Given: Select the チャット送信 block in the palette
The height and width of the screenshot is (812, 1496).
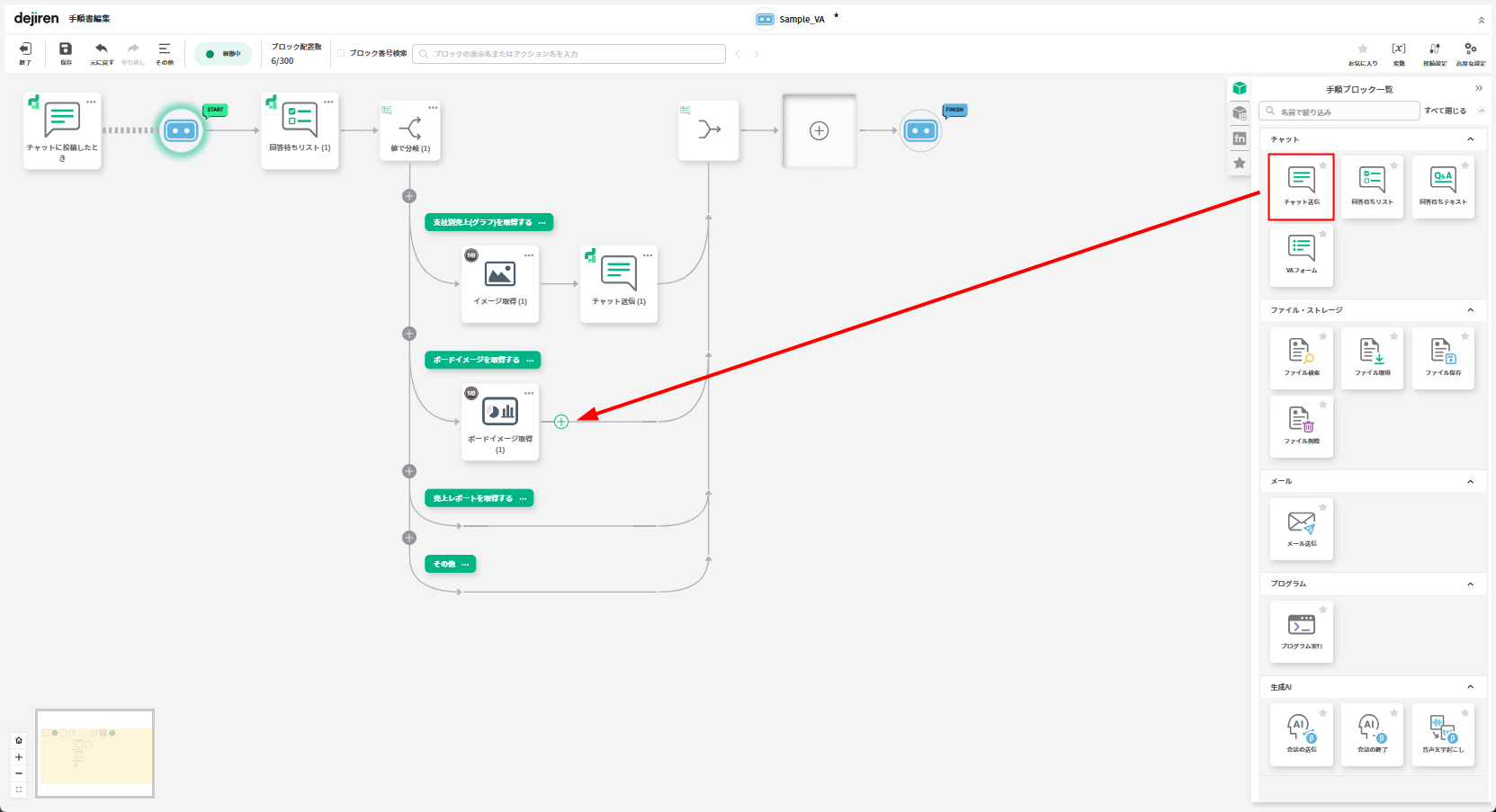Looking at the screenshot, I should (1301, 186).
